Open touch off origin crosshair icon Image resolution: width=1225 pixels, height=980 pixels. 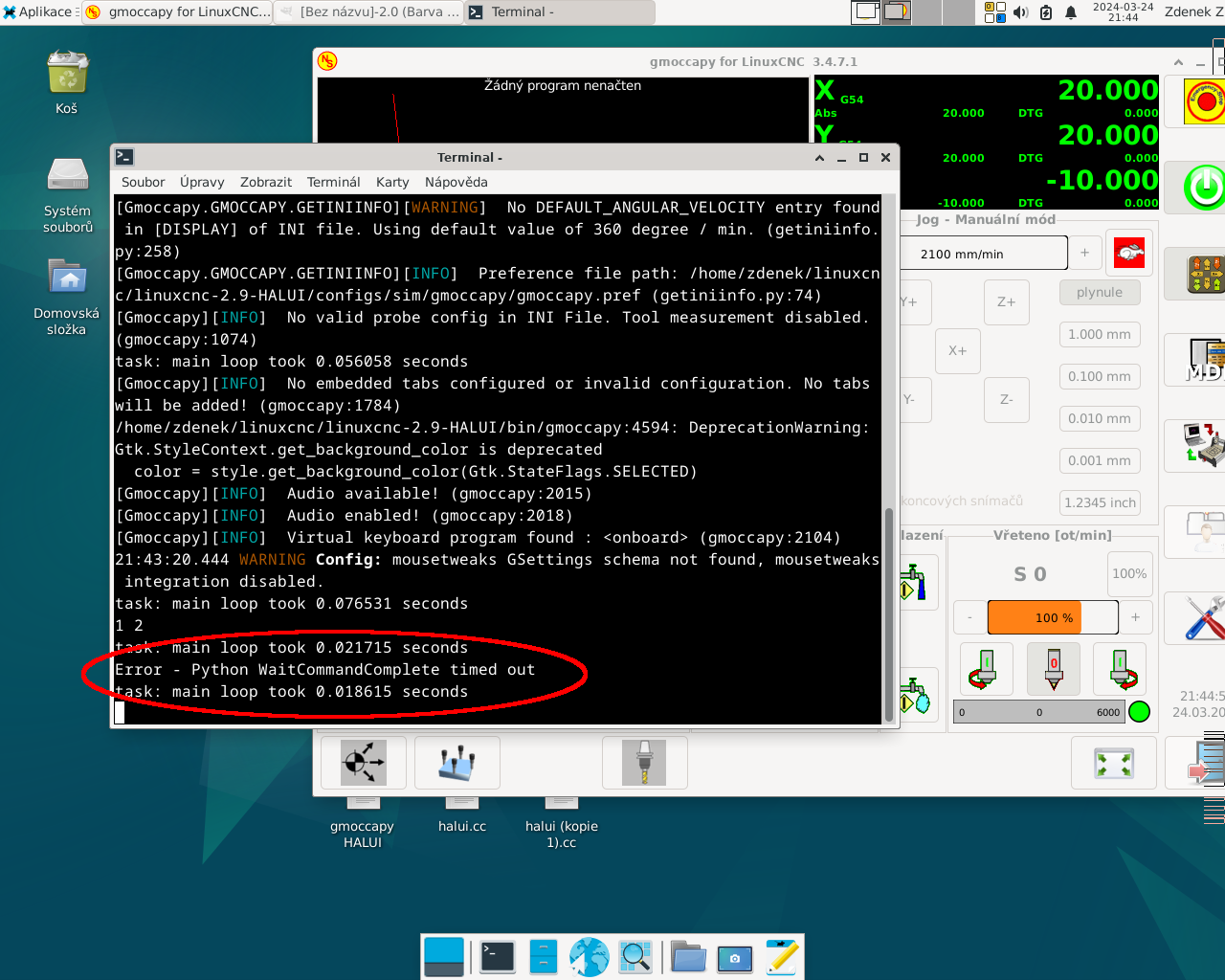pos(364,763)
